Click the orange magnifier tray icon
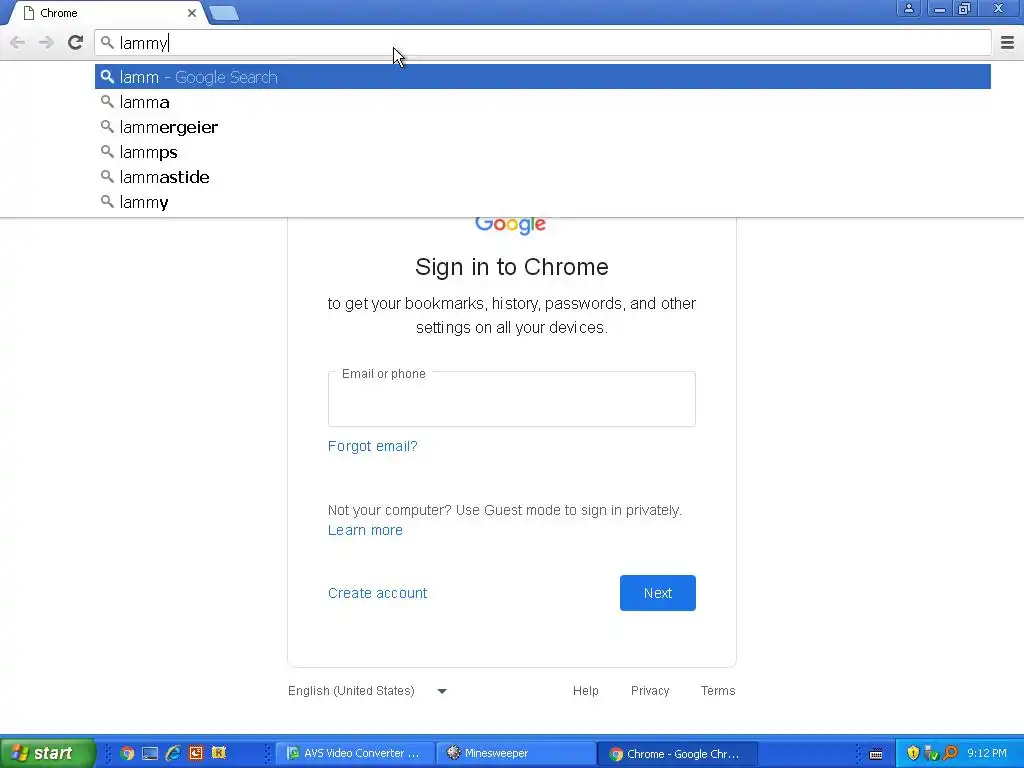 point(950,753)
